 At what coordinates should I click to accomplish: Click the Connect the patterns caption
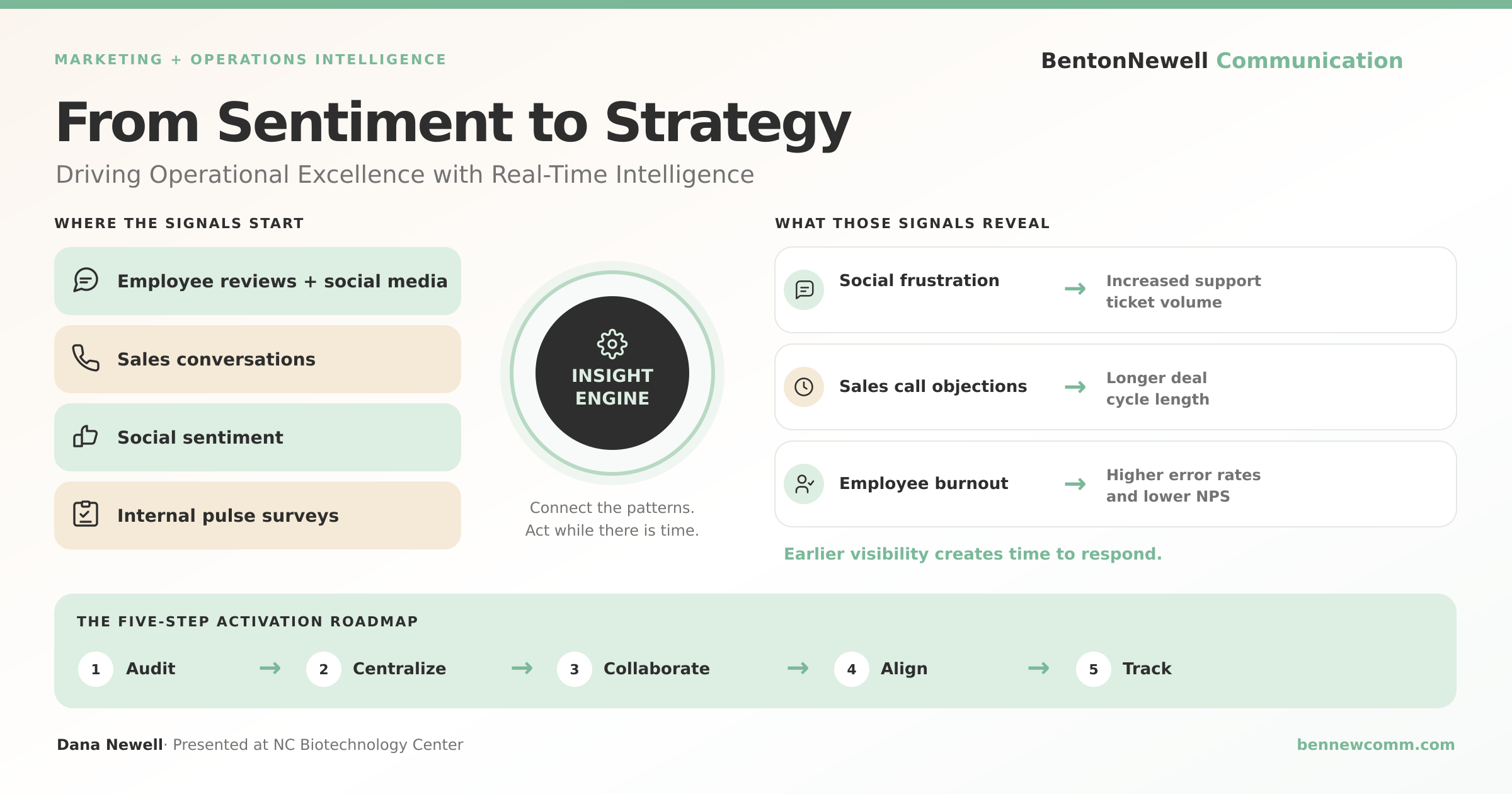click(612, 519)
